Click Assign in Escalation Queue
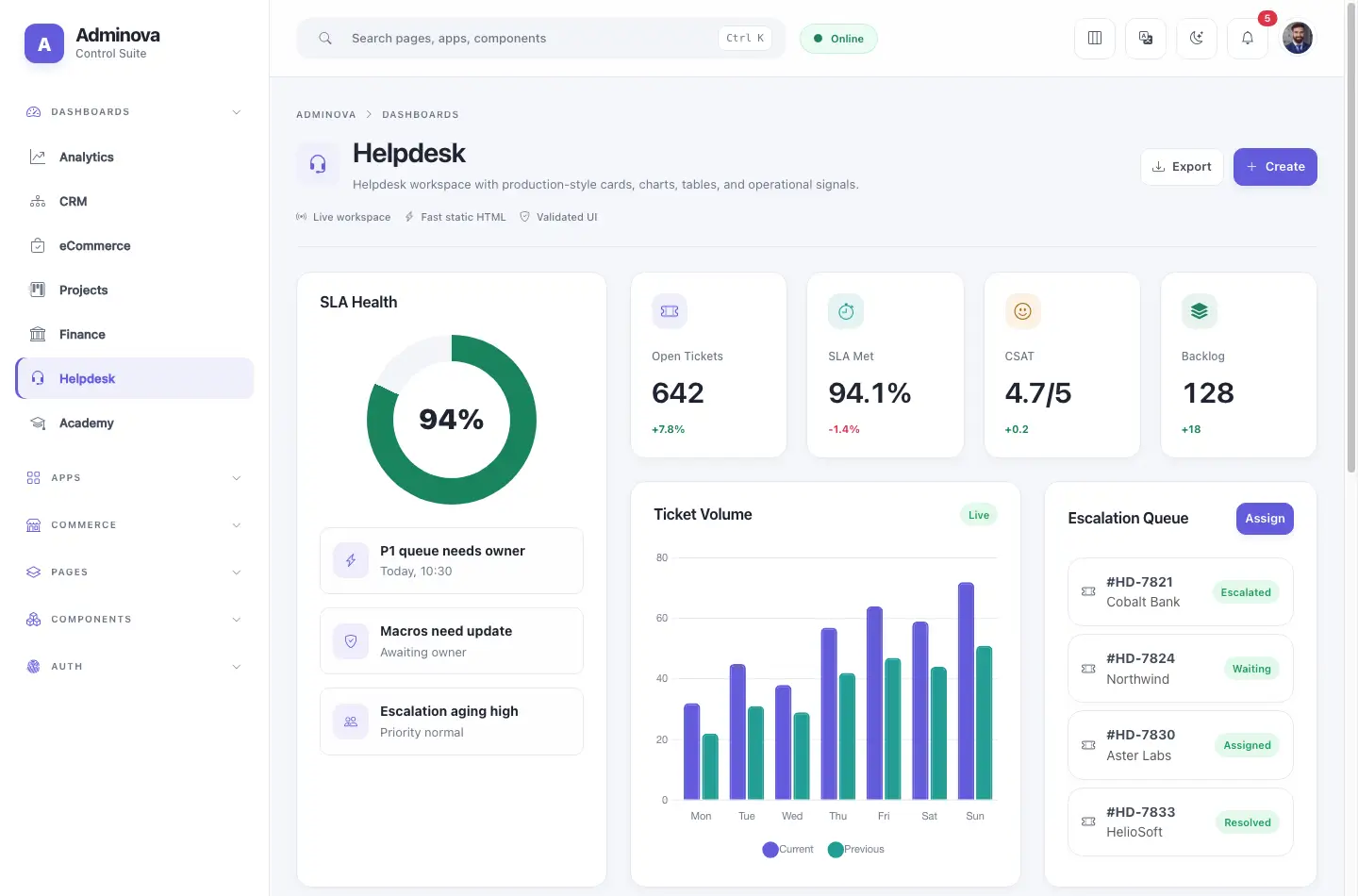Image resolution: width=1358 pixels, height=896 pixels. (x=1265, y=519)
